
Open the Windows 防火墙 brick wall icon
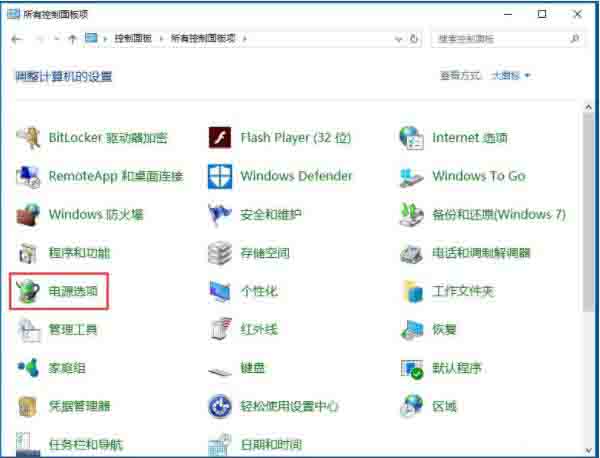point(29,215)
